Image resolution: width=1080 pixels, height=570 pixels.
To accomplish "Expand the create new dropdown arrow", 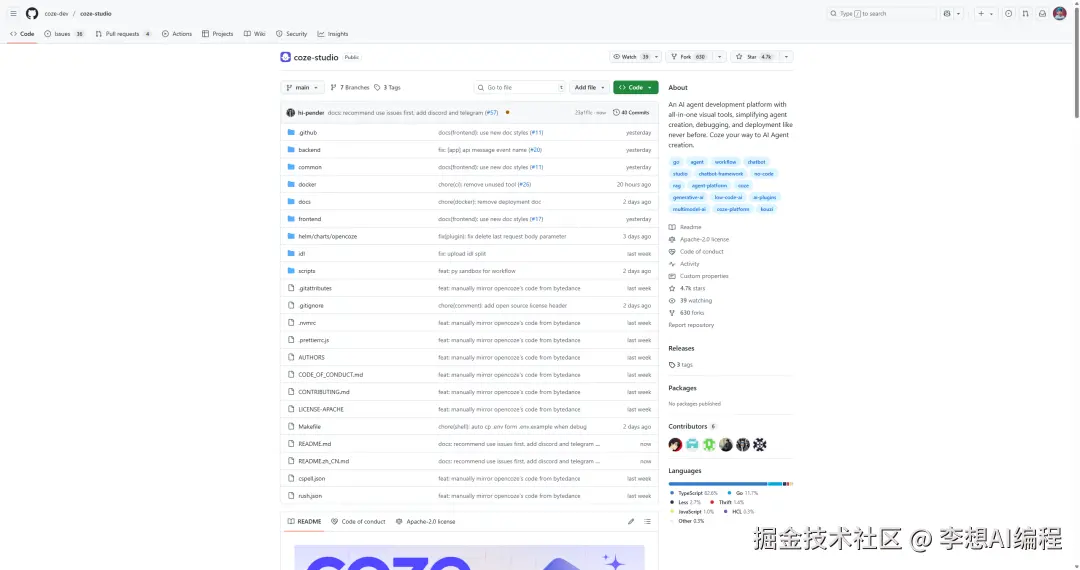I will click(991, 13).
